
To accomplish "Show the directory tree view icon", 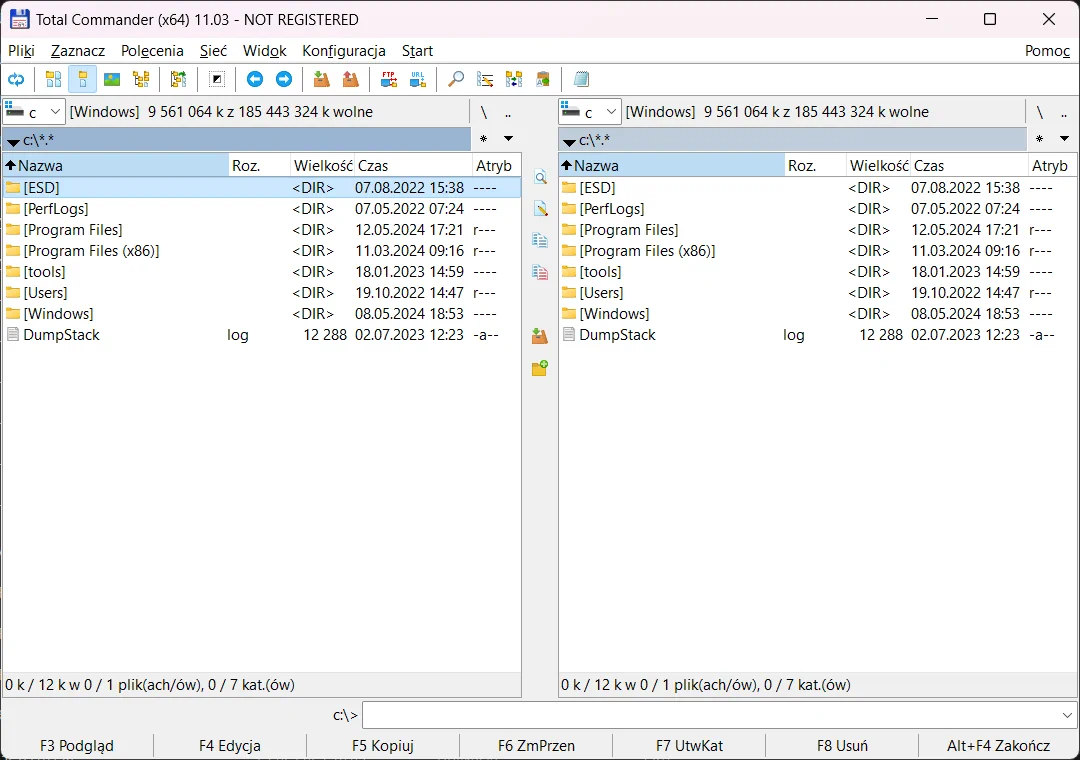I will click(x=141, y=79).
